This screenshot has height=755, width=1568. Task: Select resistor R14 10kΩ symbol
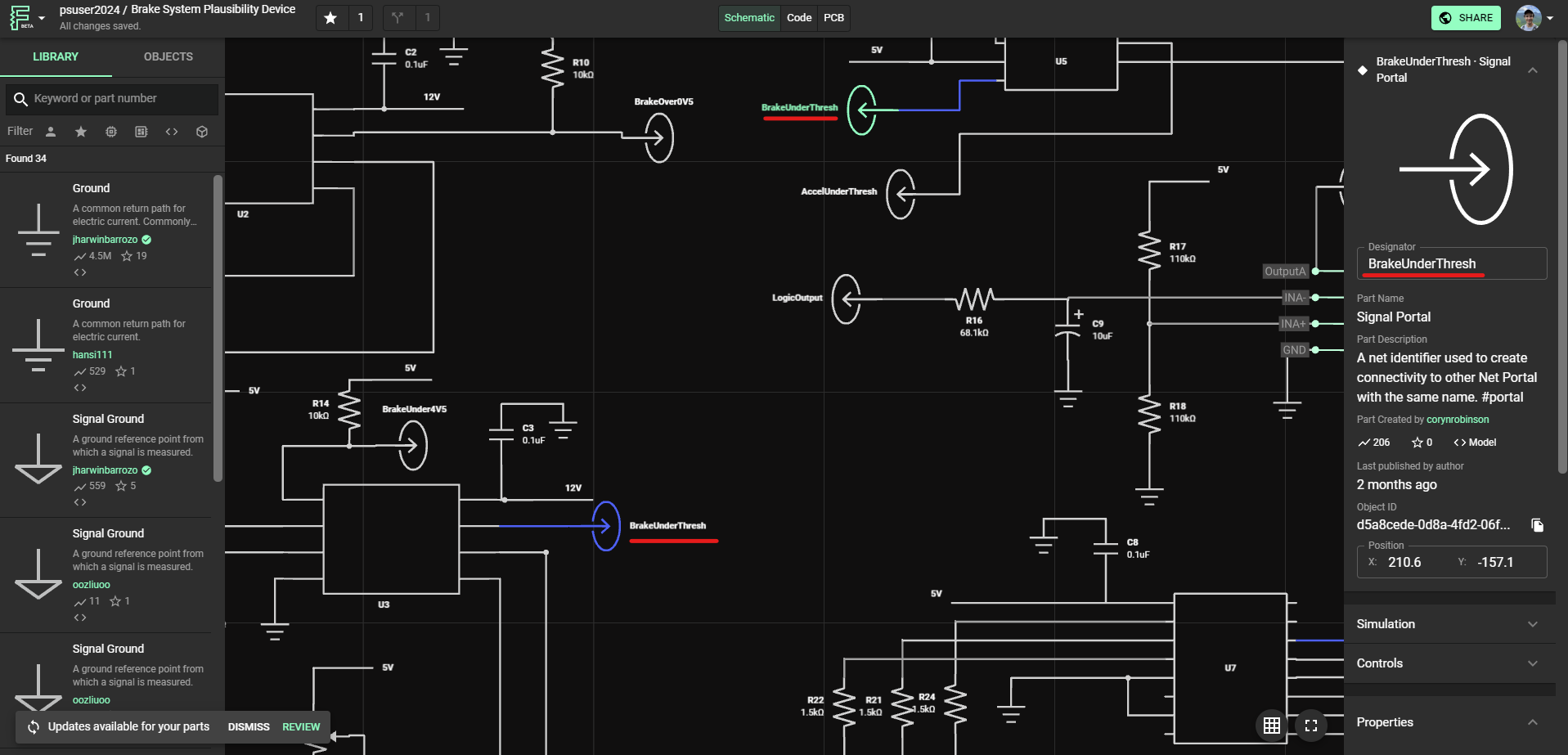349,409
